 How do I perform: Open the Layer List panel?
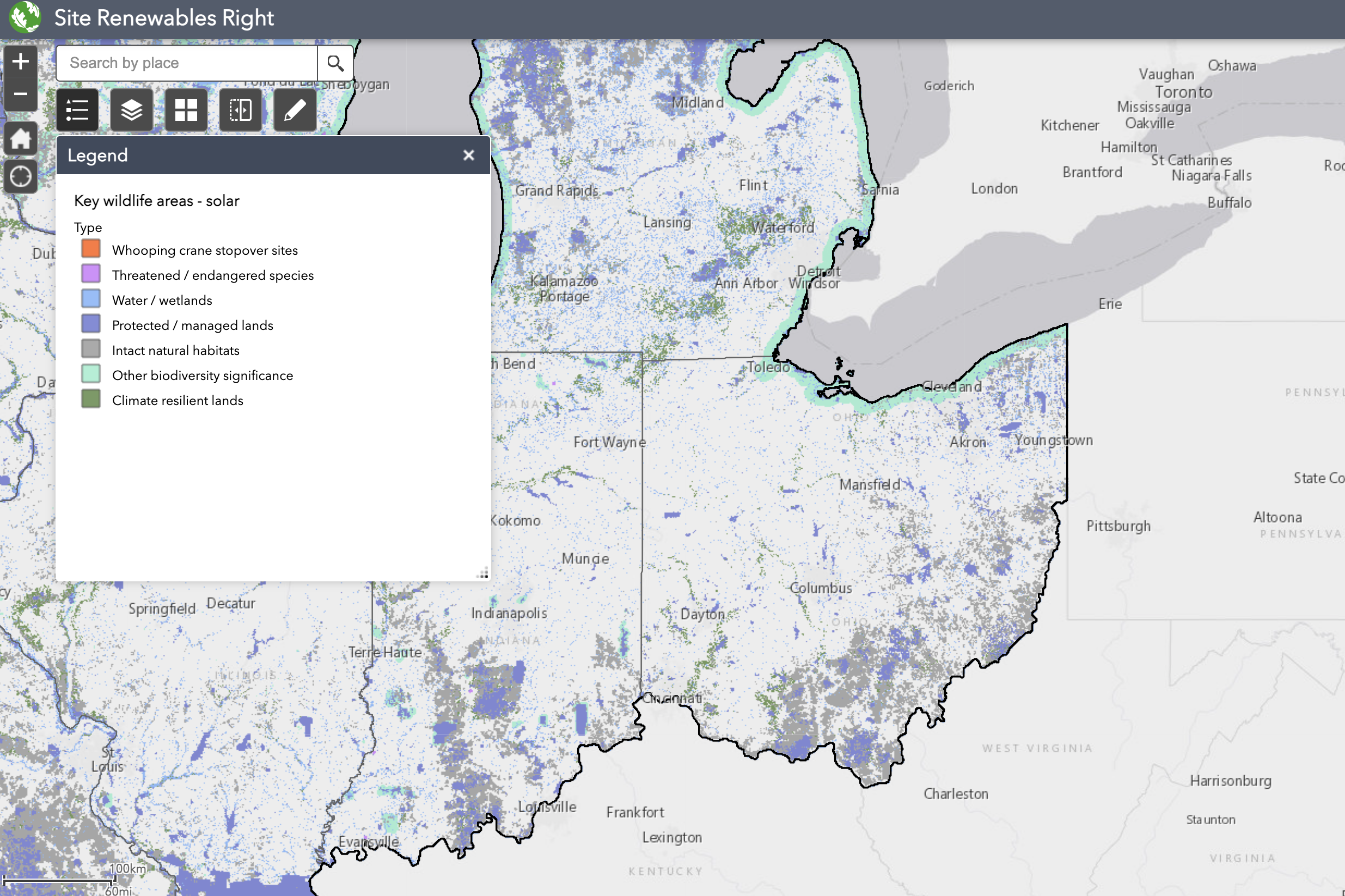(x=131, y=109)
